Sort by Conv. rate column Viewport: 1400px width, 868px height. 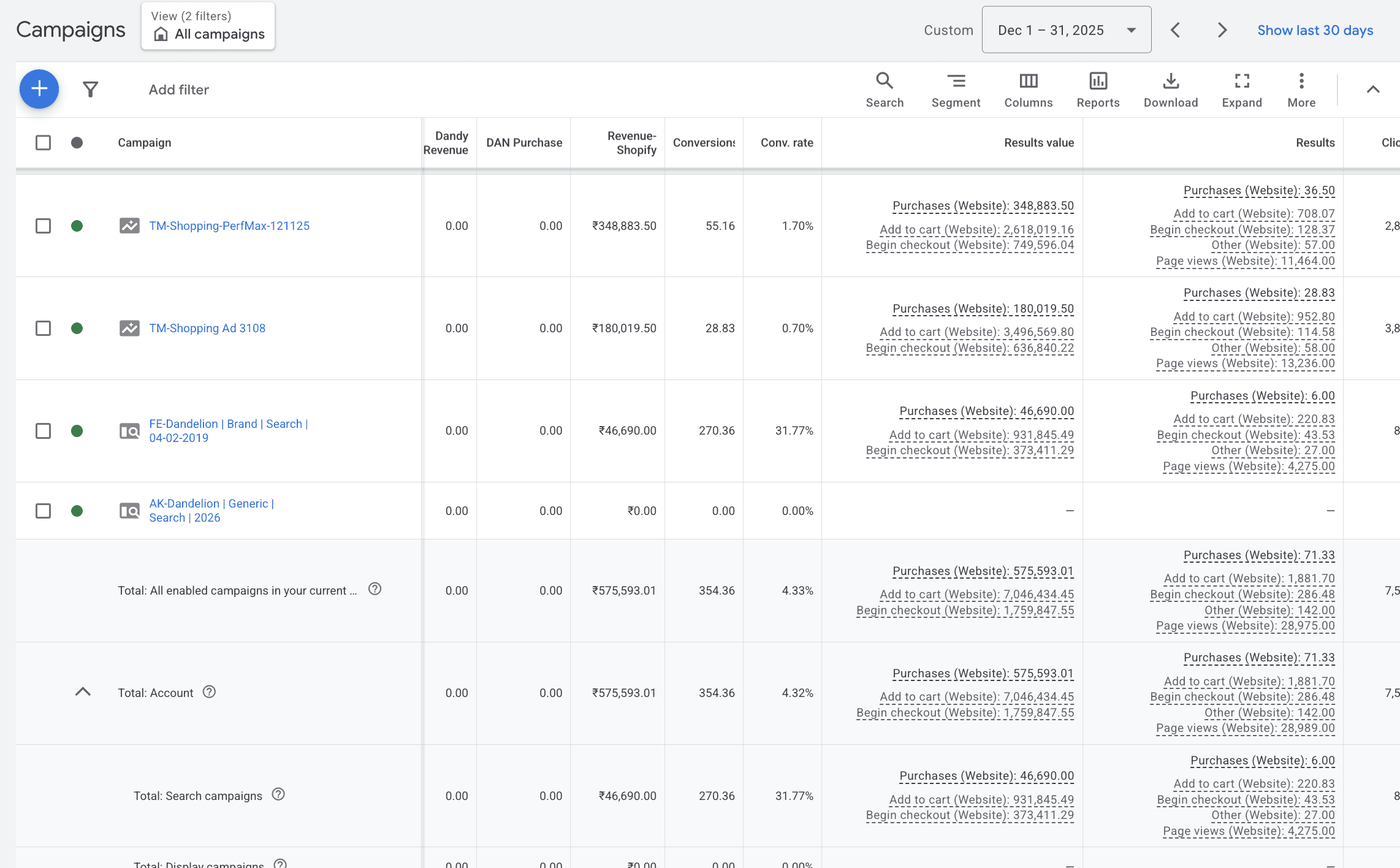pyautogui.click(x=787, y=143)
